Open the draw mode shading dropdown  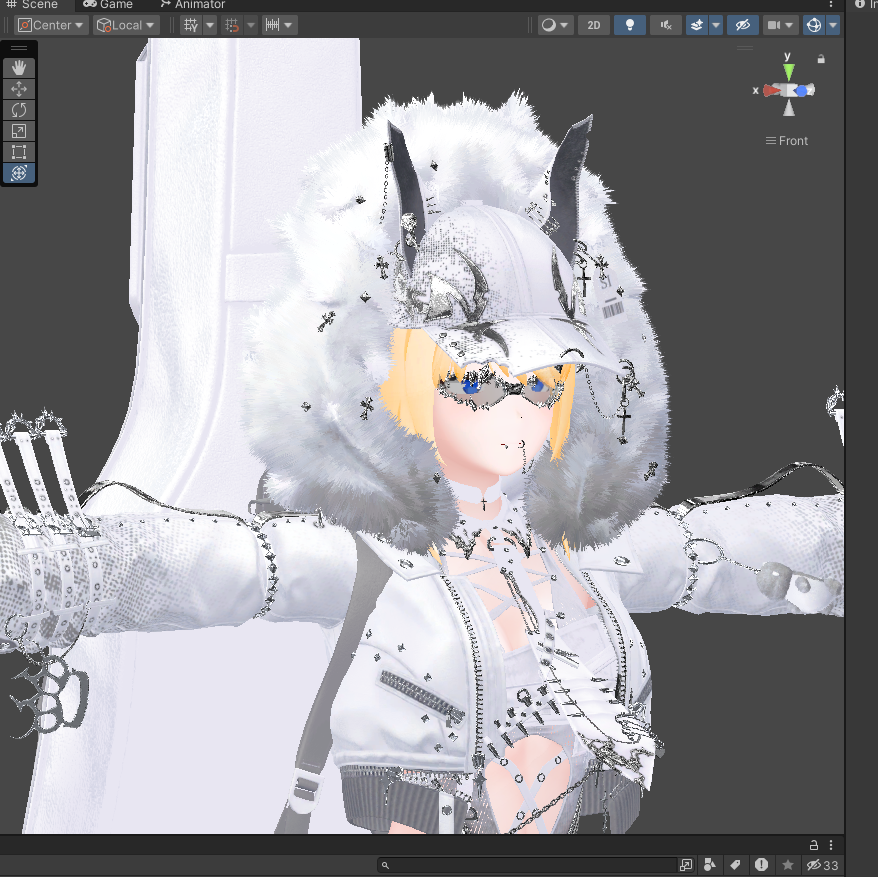[x=555, y=25]
